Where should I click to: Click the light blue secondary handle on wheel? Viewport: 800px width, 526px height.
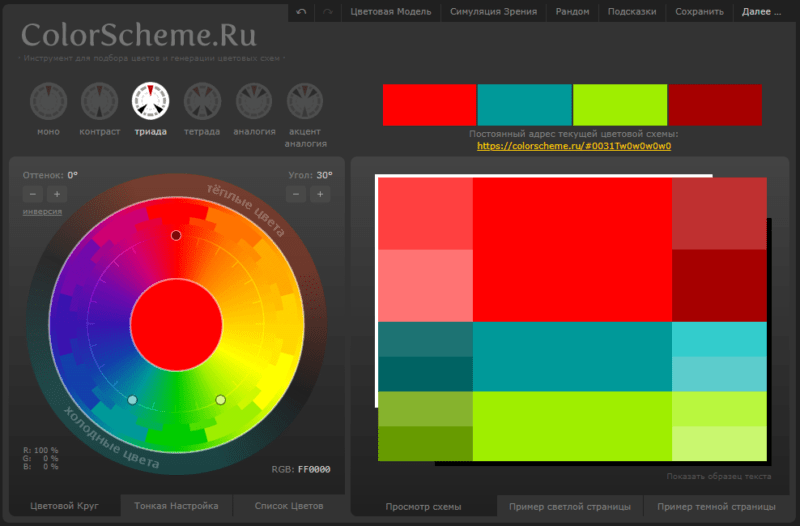tap(132, 399)
